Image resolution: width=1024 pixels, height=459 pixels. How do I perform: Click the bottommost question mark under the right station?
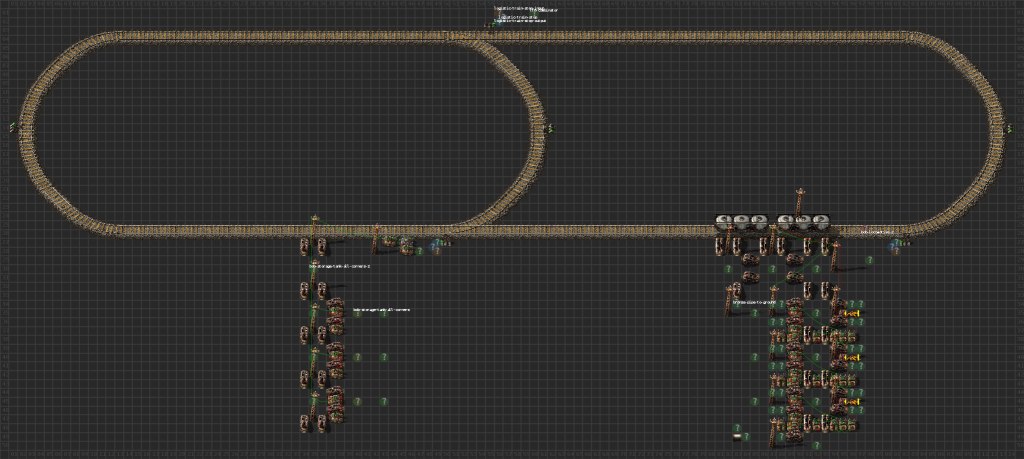[816, 445]
